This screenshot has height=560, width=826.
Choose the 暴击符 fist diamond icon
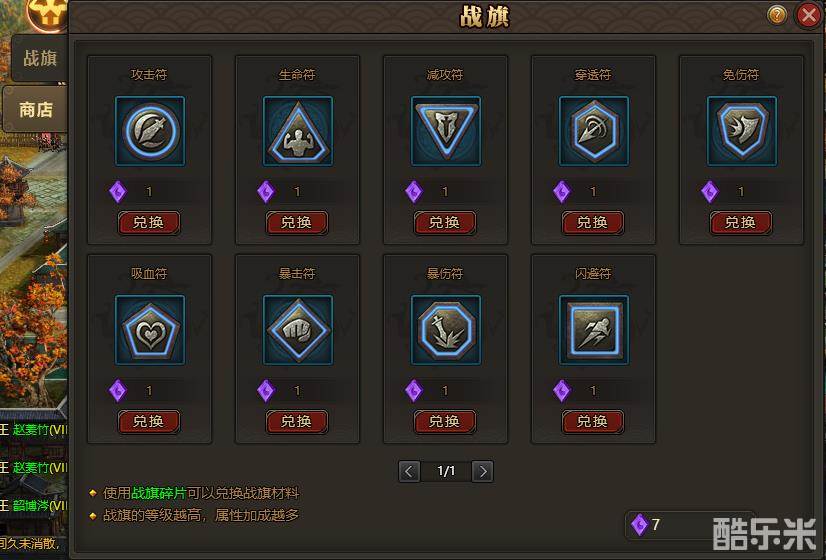point(298,330)
